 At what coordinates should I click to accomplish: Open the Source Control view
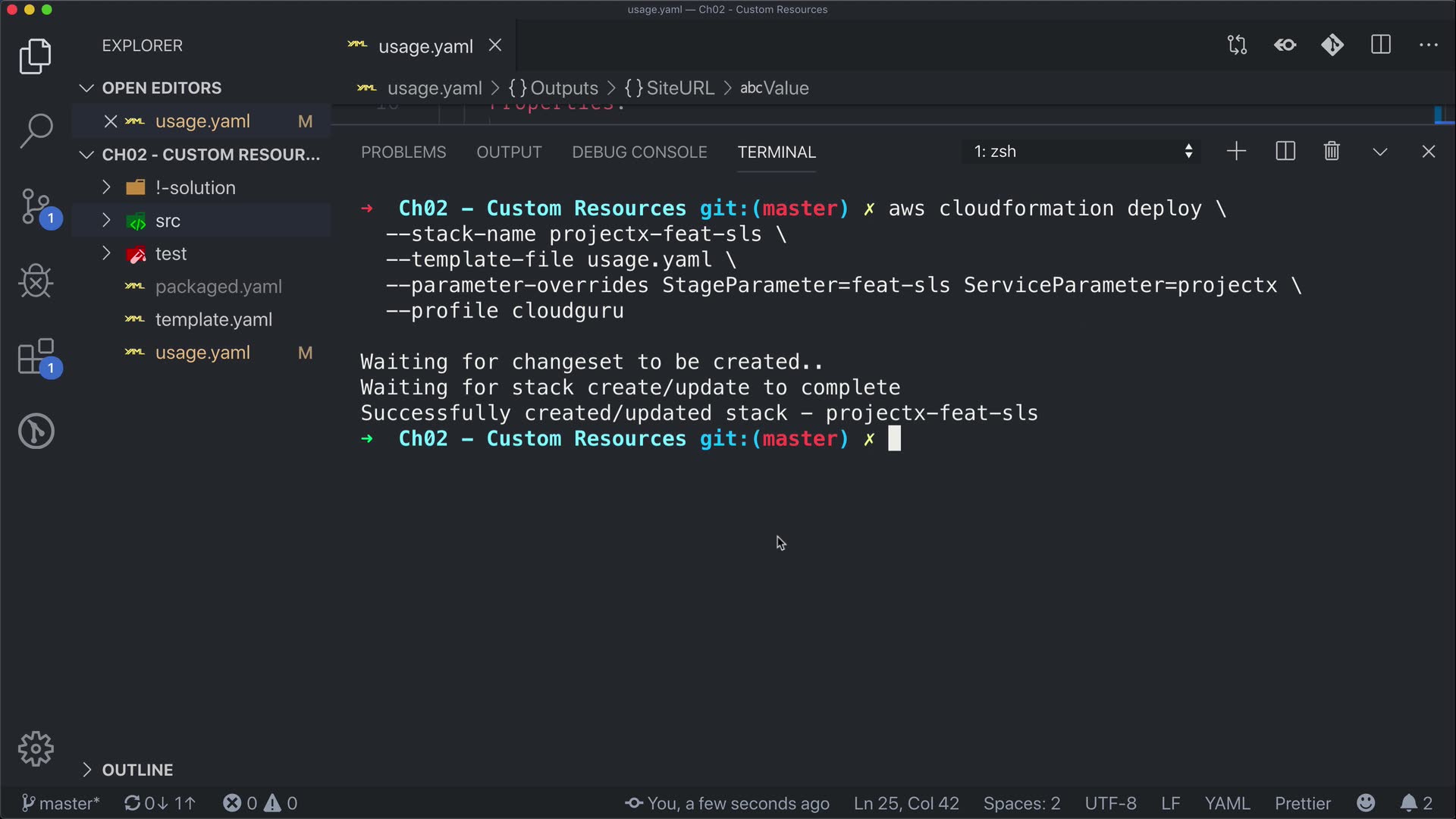click(x=36, y=206)
